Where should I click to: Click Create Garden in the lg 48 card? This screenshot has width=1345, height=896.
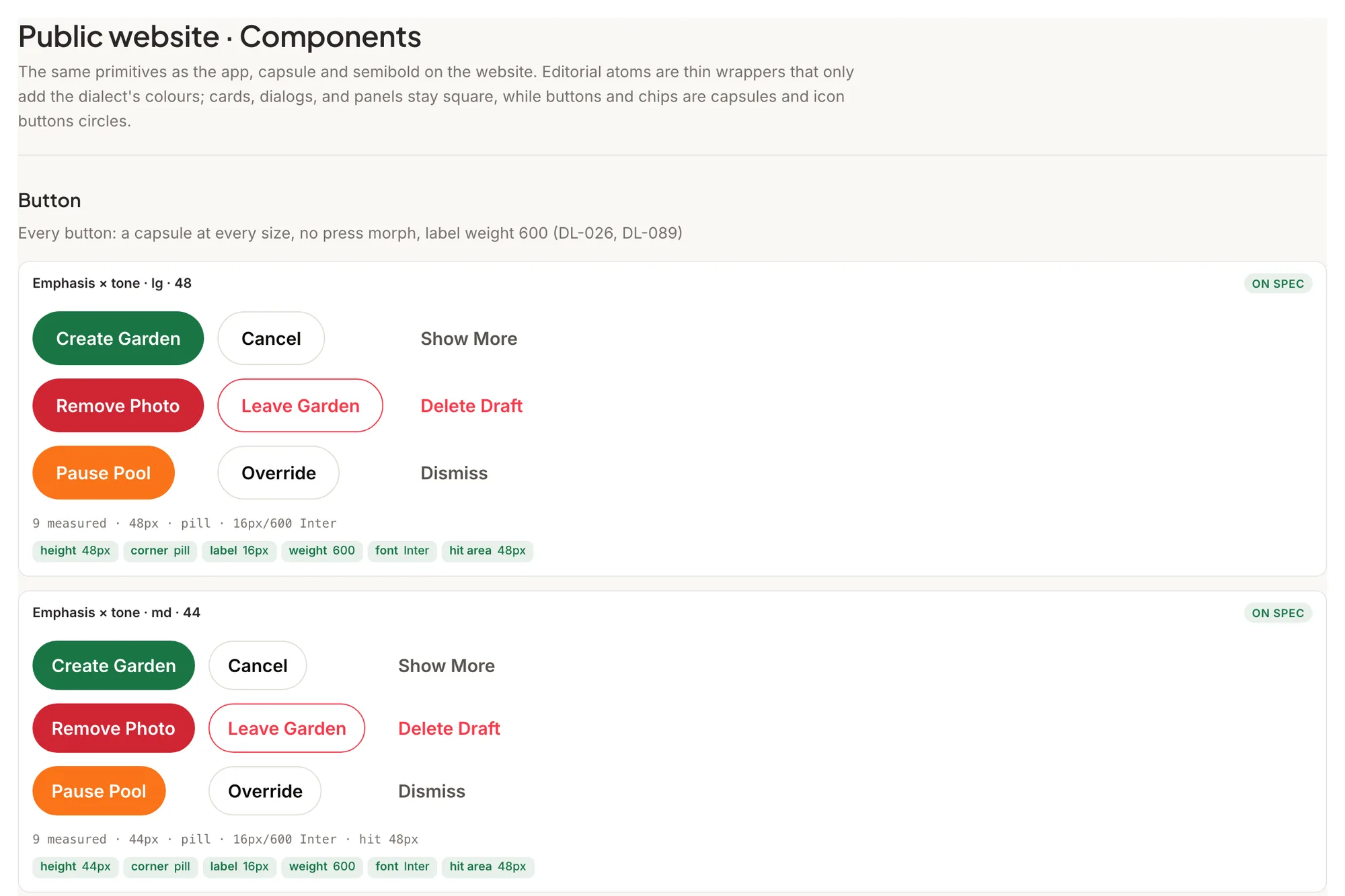[118, 338]
